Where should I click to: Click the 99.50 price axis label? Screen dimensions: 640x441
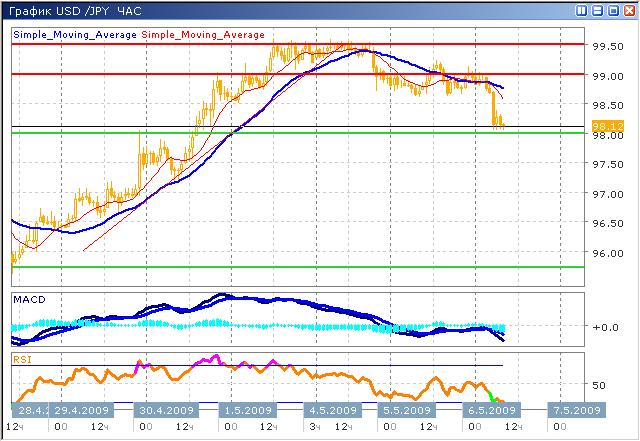pyautogui.click(x=604, y=45)
